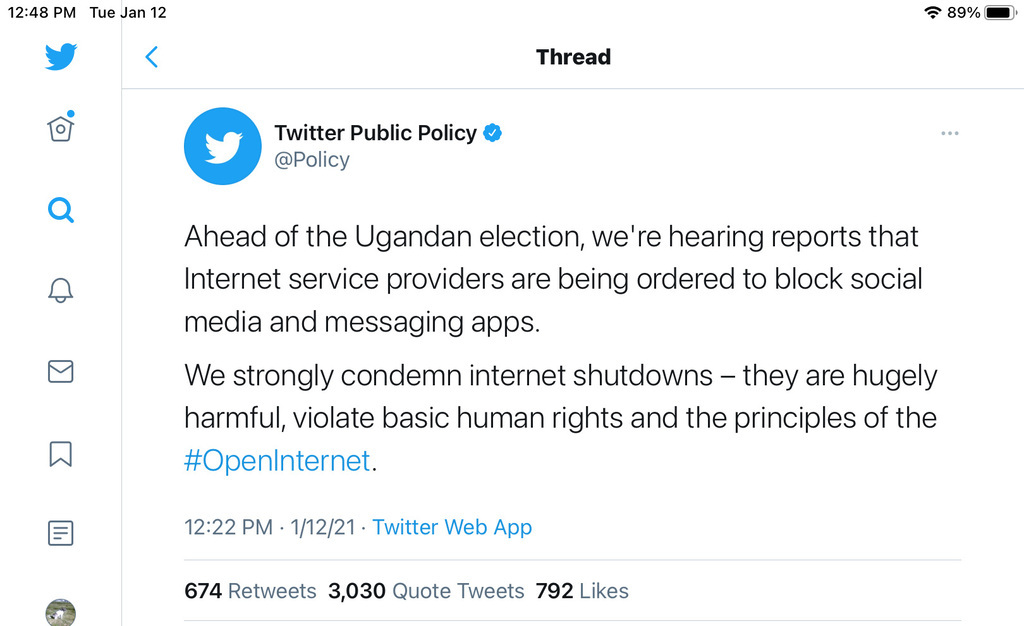View the 3,030 Quote Tweets
This screenshot has height=626, width=1024.
[426, 591]
